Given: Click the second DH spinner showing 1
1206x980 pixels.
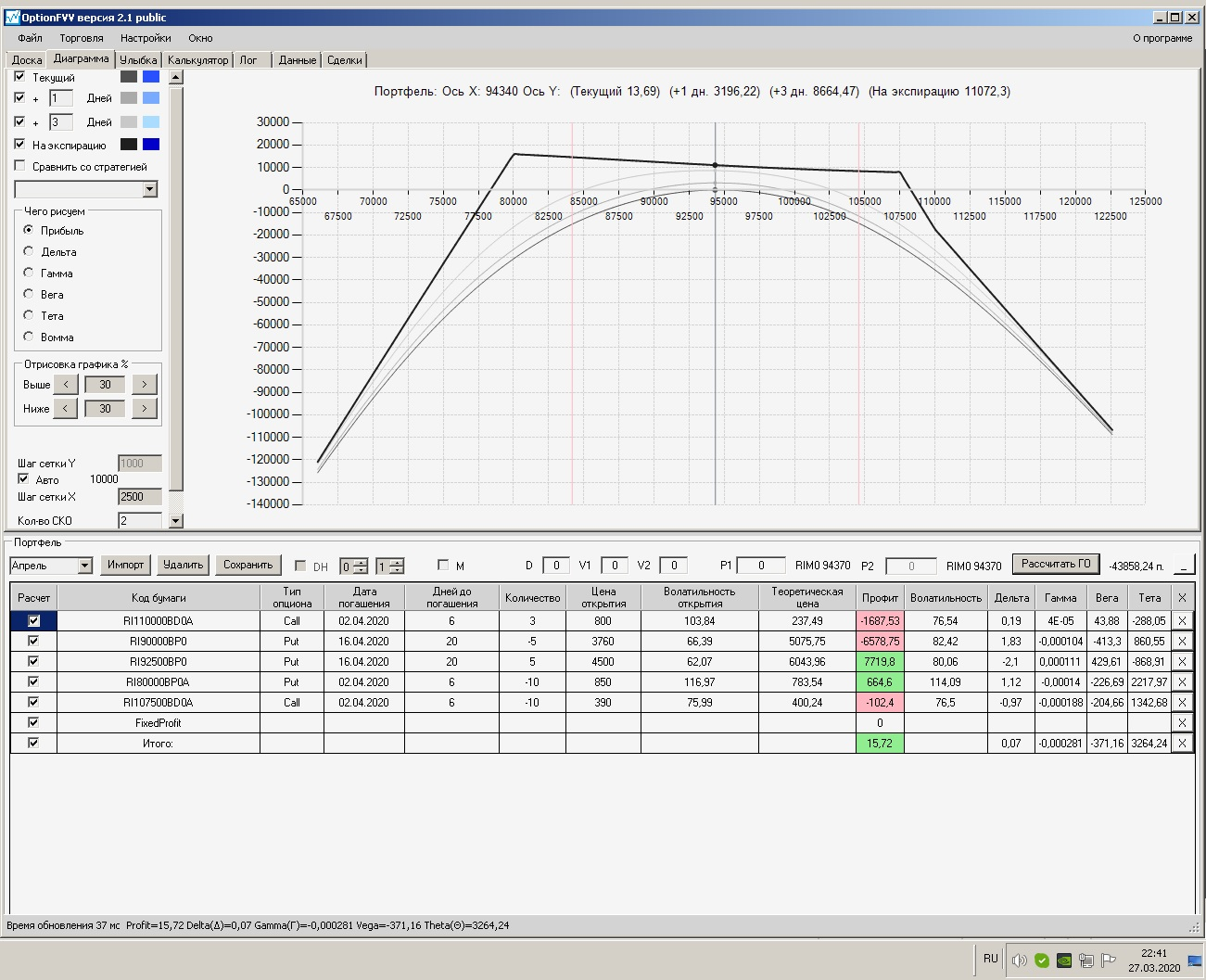Looking at the screenshot, I should tap(390, 566).
